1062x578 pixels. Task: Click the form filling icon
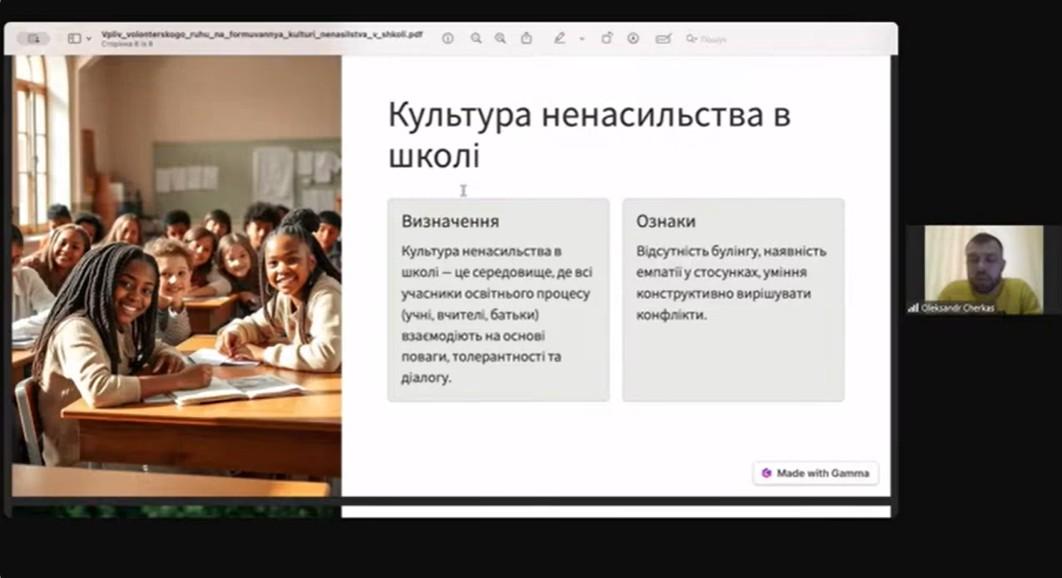(x=662, y=38)
